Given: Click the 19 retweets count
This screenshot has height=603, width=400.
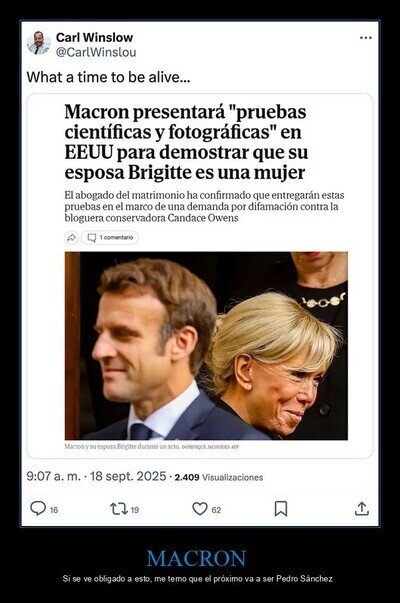Looking at the screenshot, I should (135, 510).
